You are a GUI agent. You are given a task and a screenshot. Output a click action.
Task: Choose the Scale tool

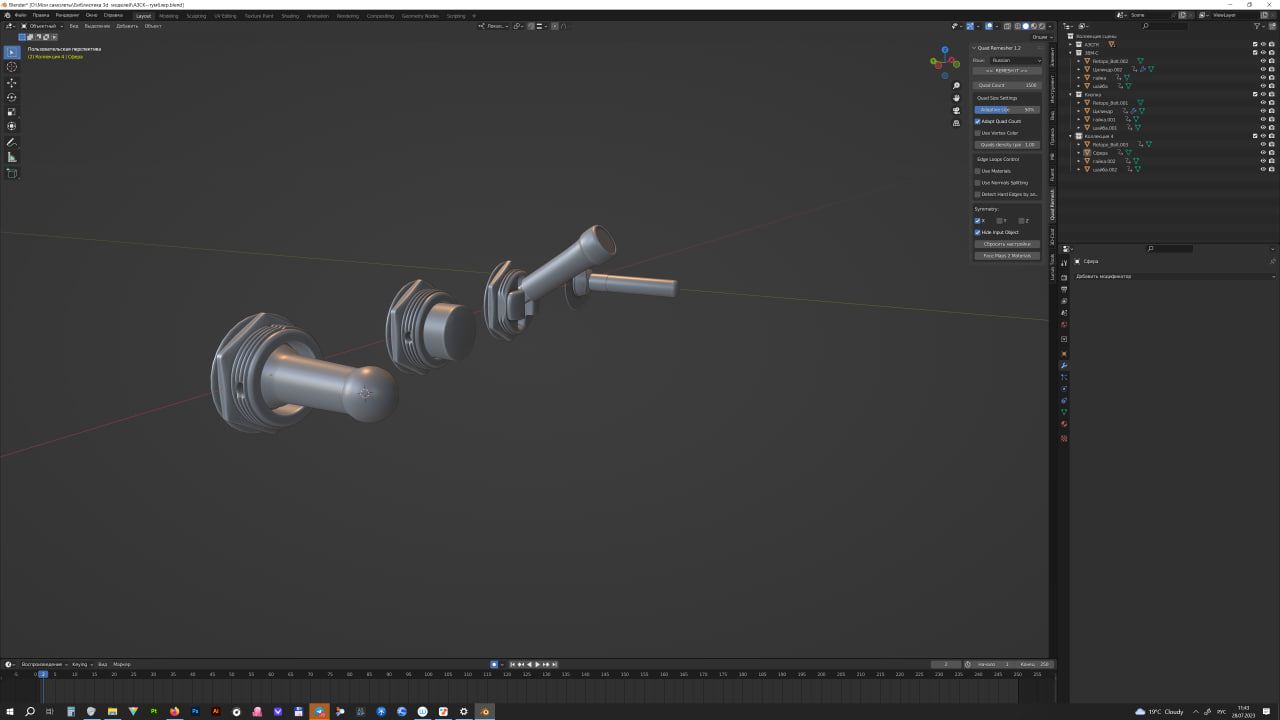[x=12, y=112]
